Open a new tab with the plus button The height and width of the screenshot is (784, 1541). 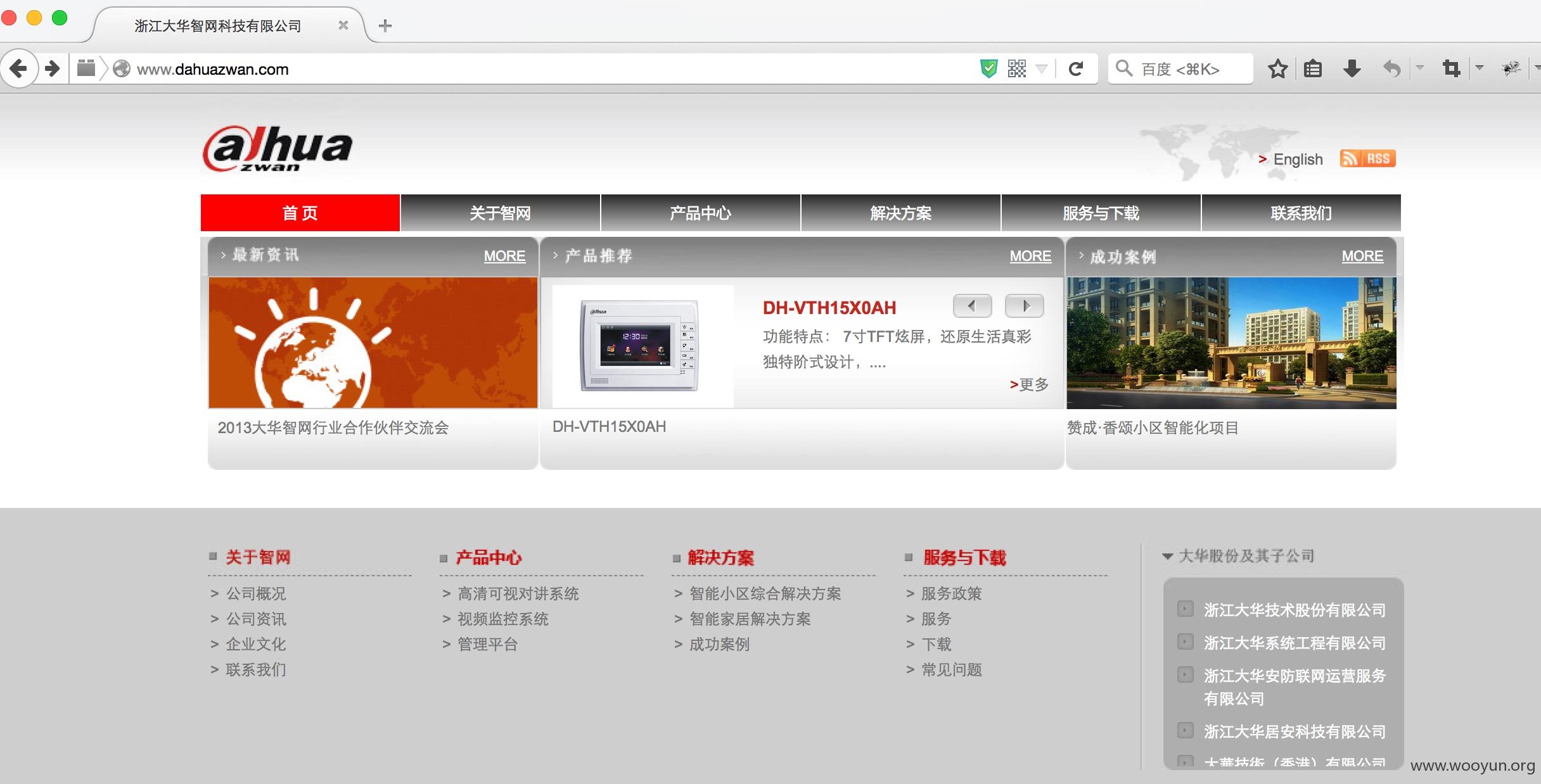tap(385, 26)
